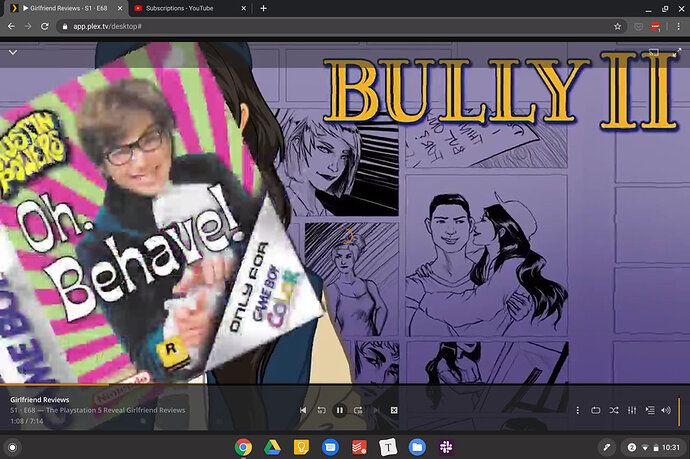Screen dimensions: 690x459
Task: Mute the audio using speaker icon
Action: [x=666, y=410]
